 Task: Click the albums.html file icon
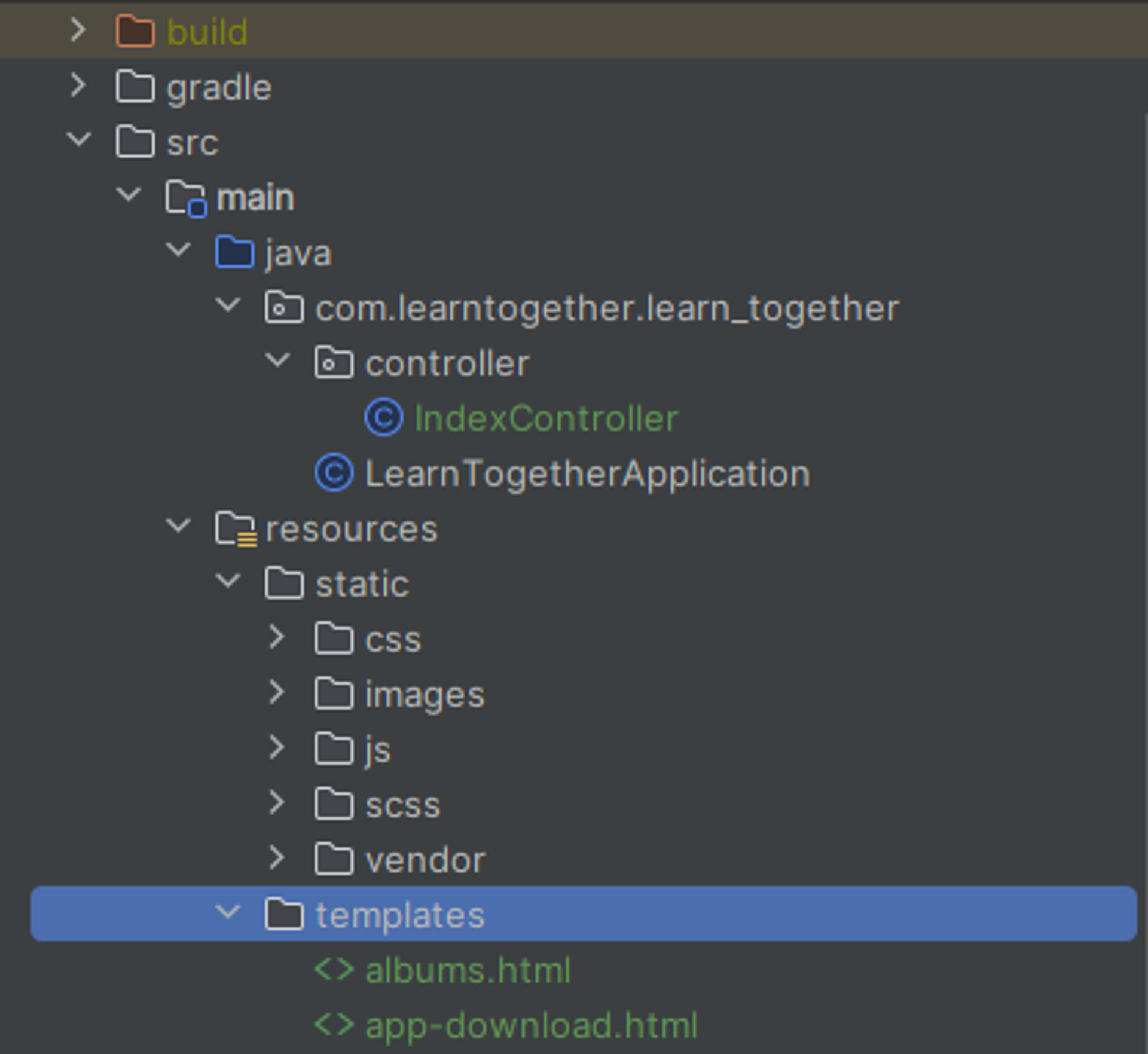(334, 969)
